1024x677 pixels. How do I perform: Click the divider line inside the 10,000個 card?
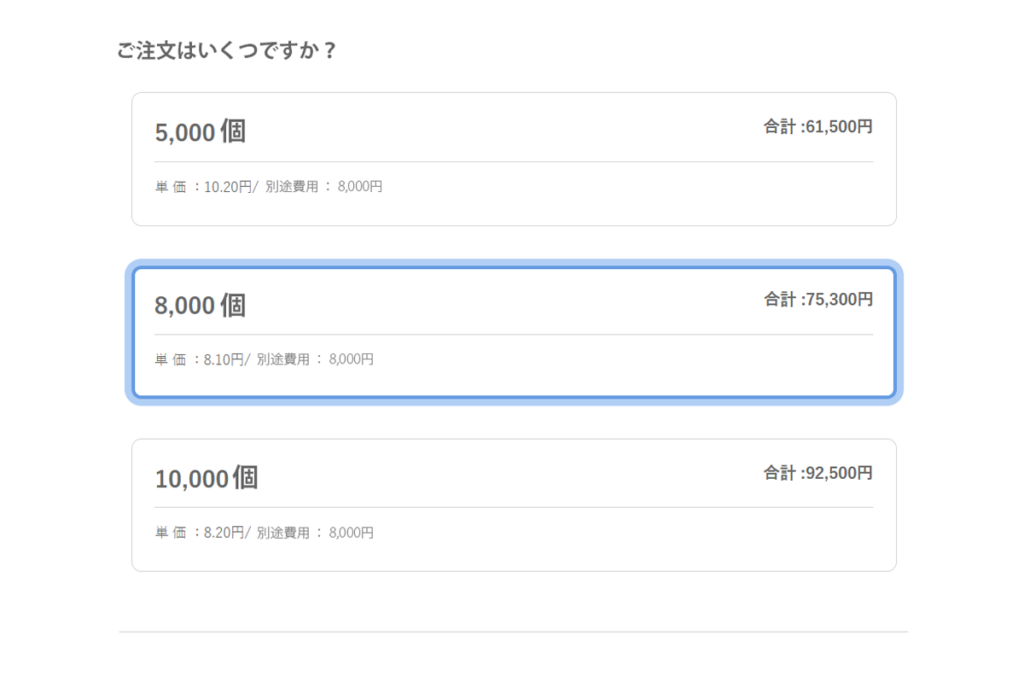[x=512, y=506]
